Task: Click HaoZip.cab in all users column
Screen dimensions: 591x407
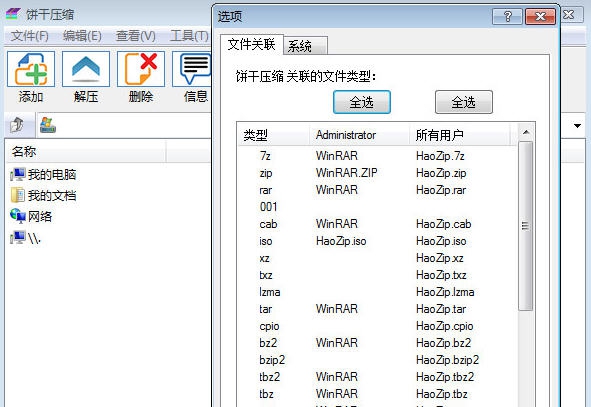Action: tap(444, 224)
